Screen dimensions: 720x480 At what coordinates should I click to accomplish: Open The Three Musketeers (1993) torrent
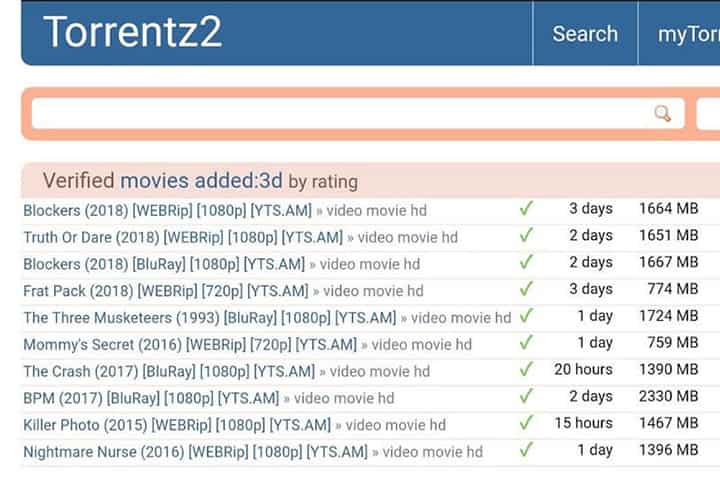click(x=210, y=317)
